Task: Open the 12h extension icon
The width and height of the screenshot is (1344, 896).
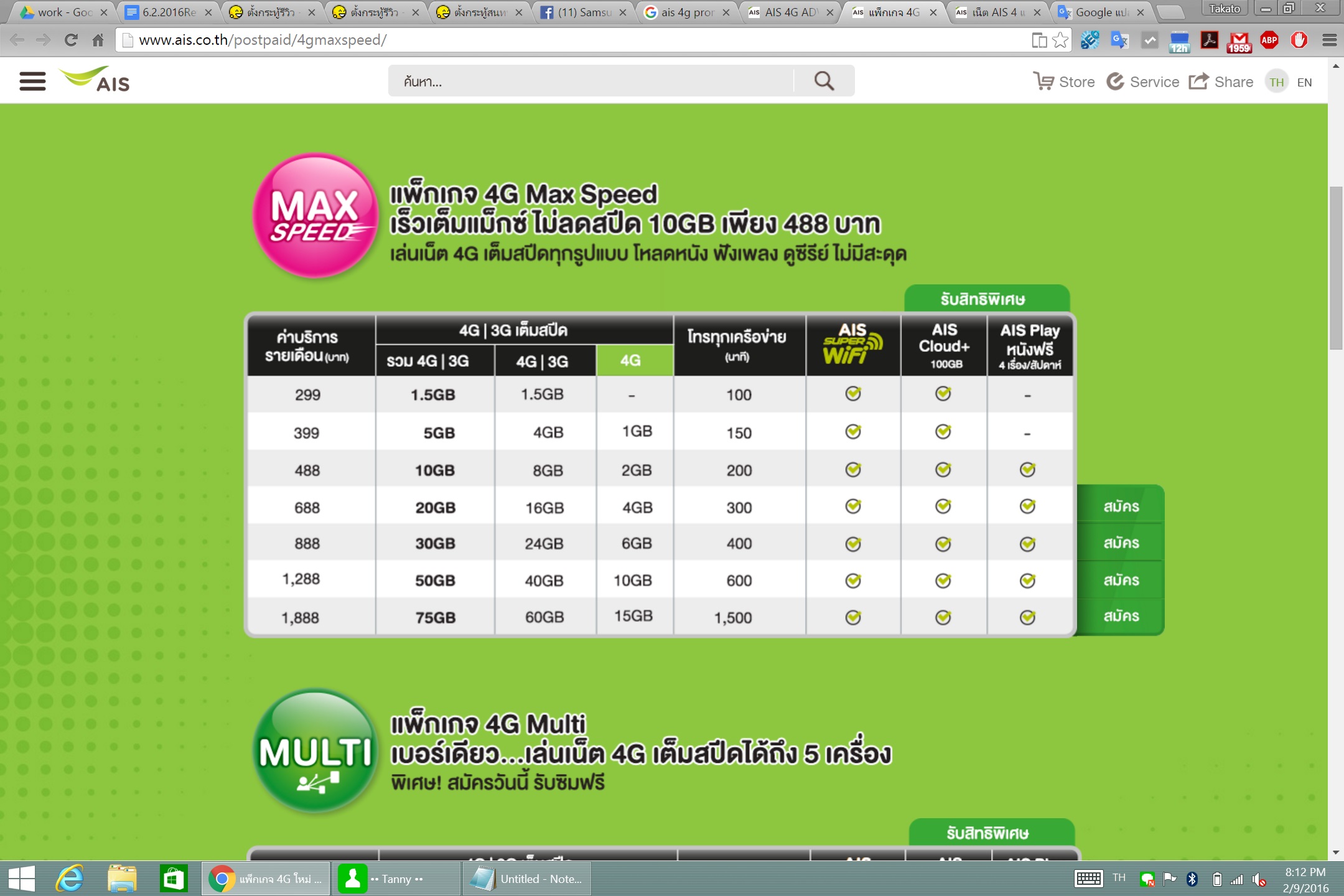Action: pyautogui.click(x=1179, y=42)
